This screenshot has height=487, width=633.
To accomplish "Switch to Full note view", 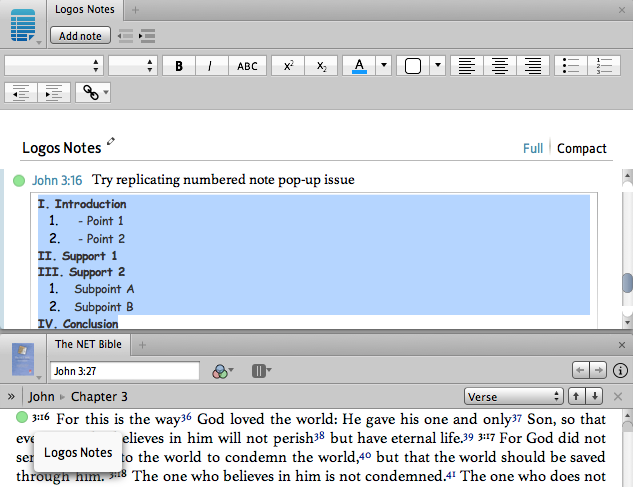I will point(533,149).
